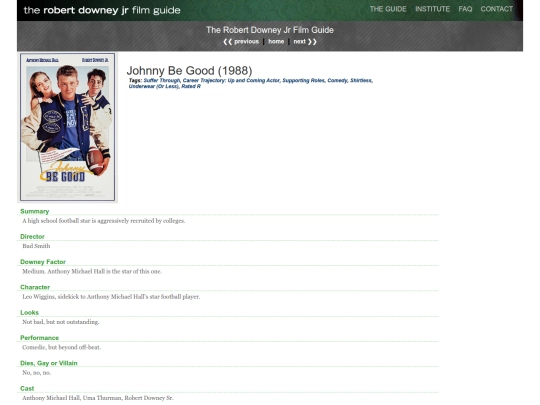The image size is (540, 405).
Task: Click the text 'Medium. Anthony Michael Hall is the star'
Action: 92,271
